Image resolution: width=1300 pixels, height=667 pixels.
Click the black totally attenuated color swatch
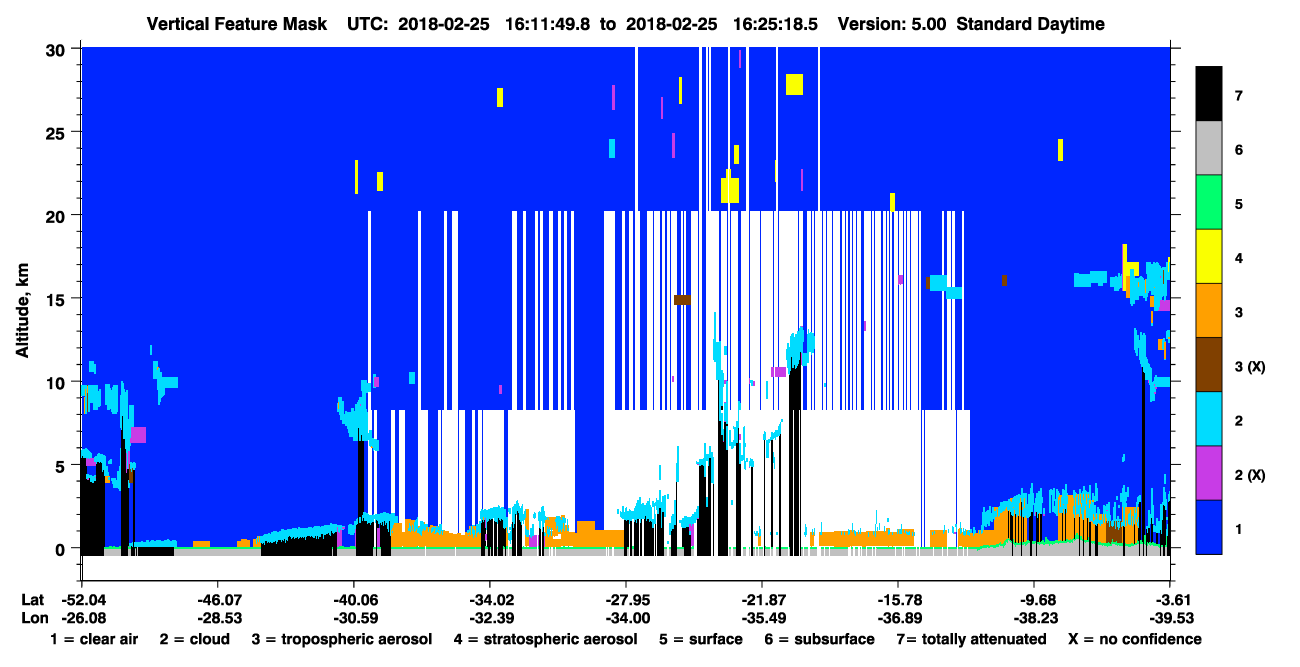click(x=1209, y=94)
